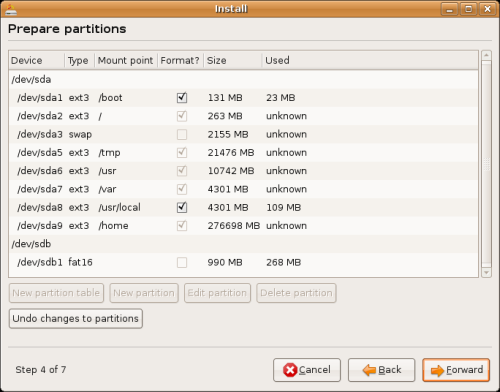
Task: Select /dev/sda6 device name
Action: (x=40, y=171)
